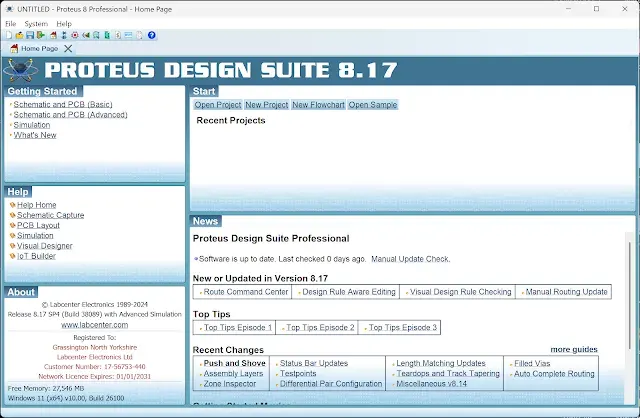The width and height of the screenshot is (640, 418).
Task: Open the Length Matching Updates guide
Action: point(441,363)
